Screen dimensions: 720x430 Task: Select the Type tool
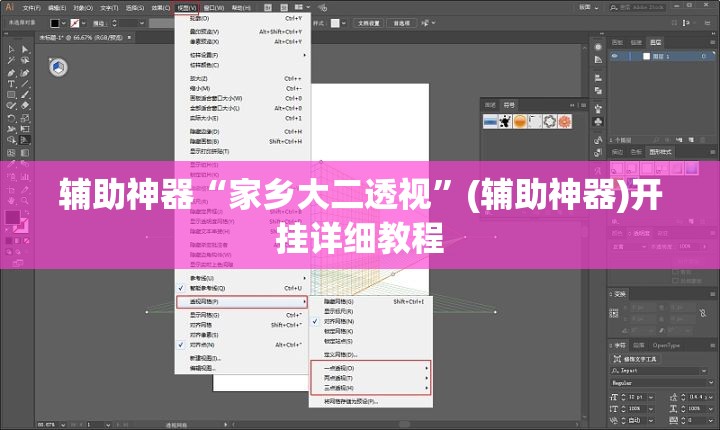coord(11,84)
